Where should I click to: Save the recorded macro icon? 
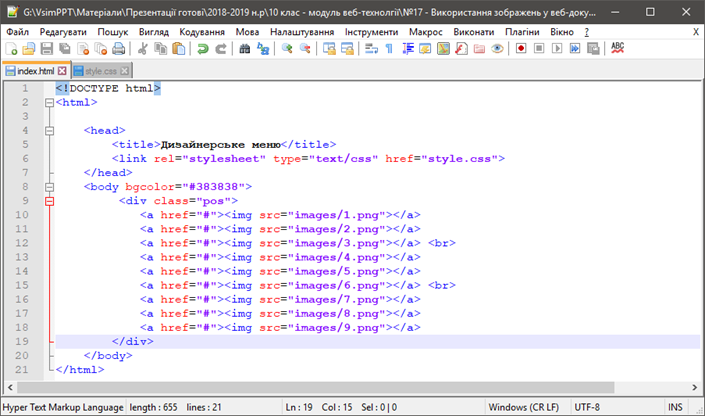coord(593,49)
